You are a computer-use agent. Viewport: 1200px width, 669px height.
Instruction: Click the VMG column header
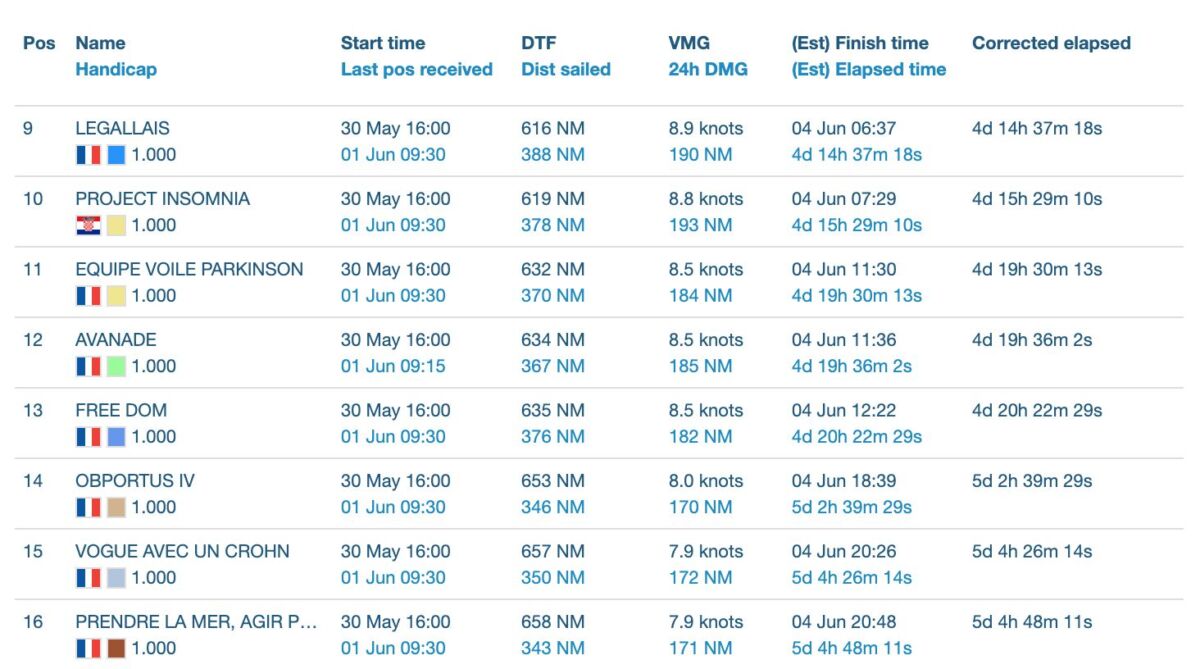click(x=688, y=43)
